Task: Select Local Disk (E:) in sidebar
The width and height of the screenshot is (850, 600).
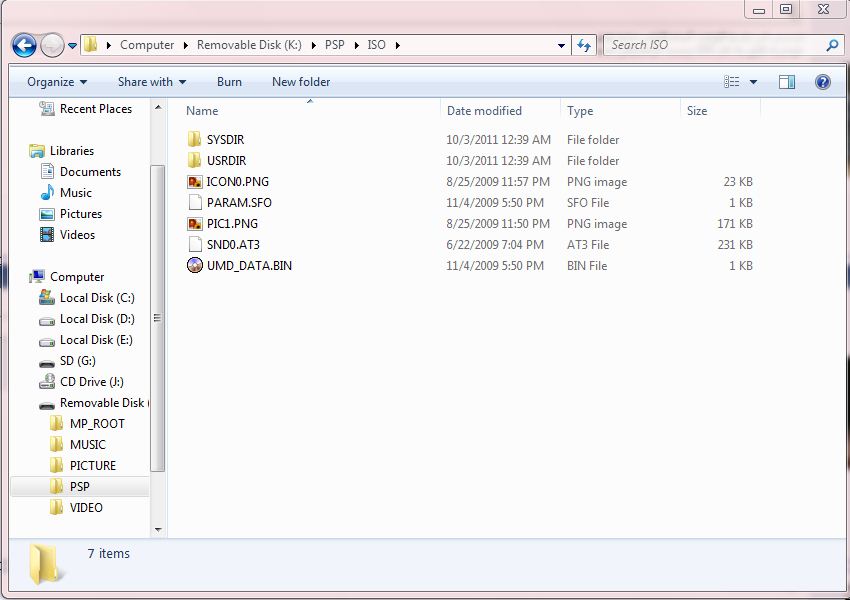Action: (x=86, y=340)
